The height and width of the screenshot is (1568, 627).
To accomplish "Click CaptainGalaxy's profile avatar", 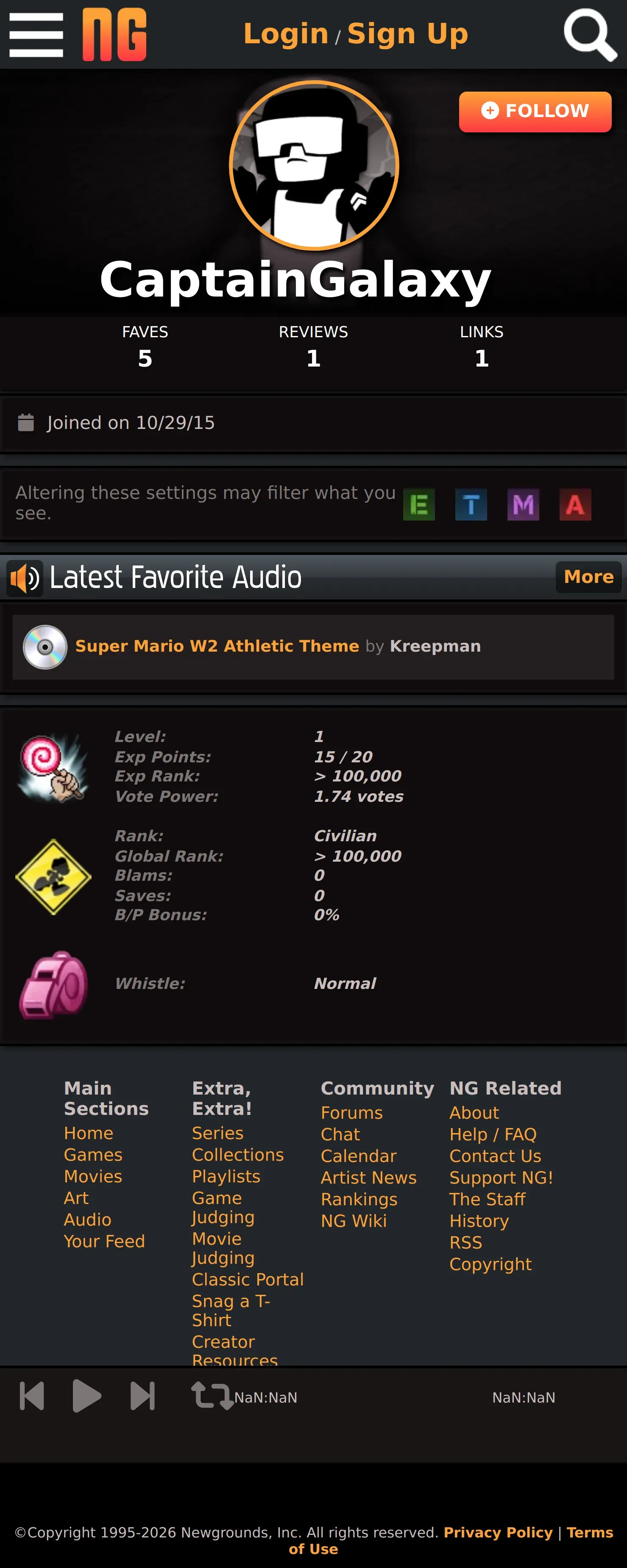I will (314, 165).
